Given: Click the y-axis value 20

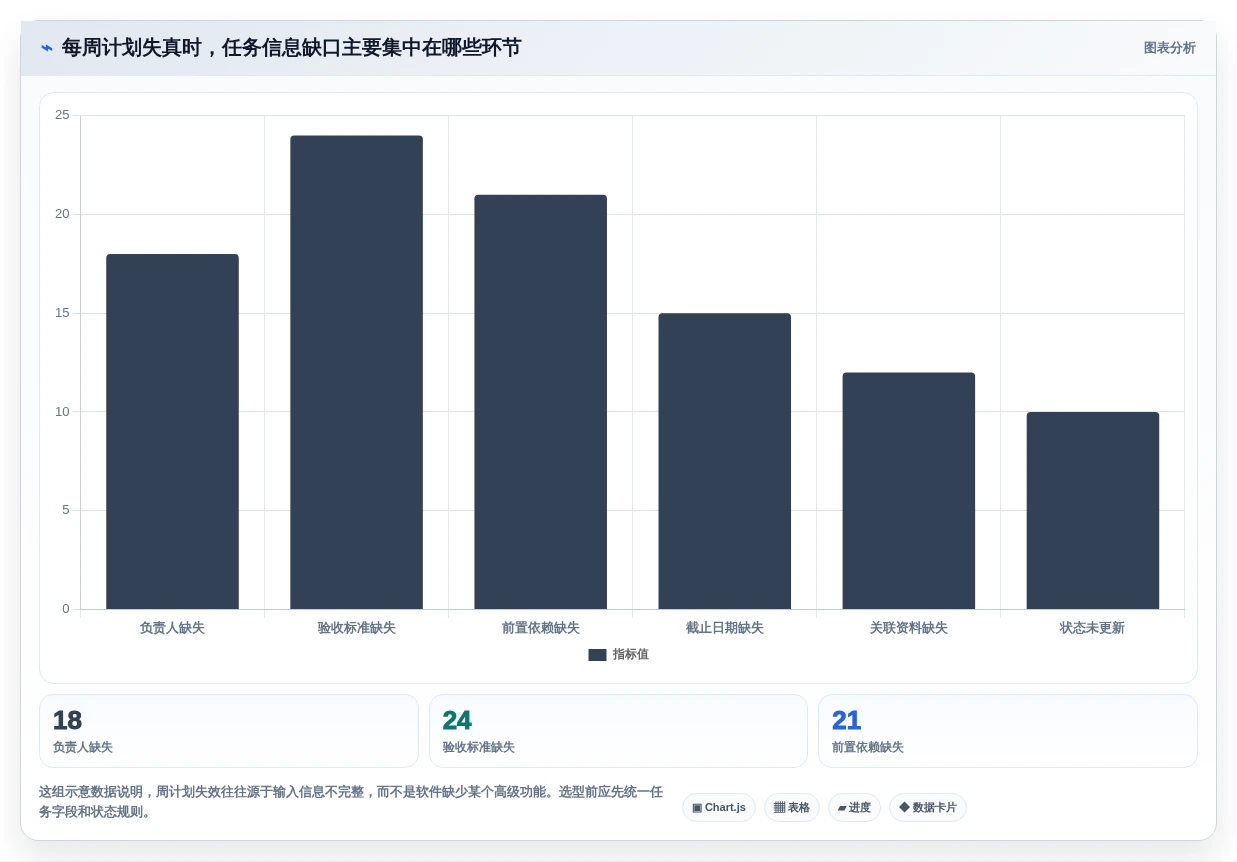Looking at the screenshot, I should click(62, 214).
